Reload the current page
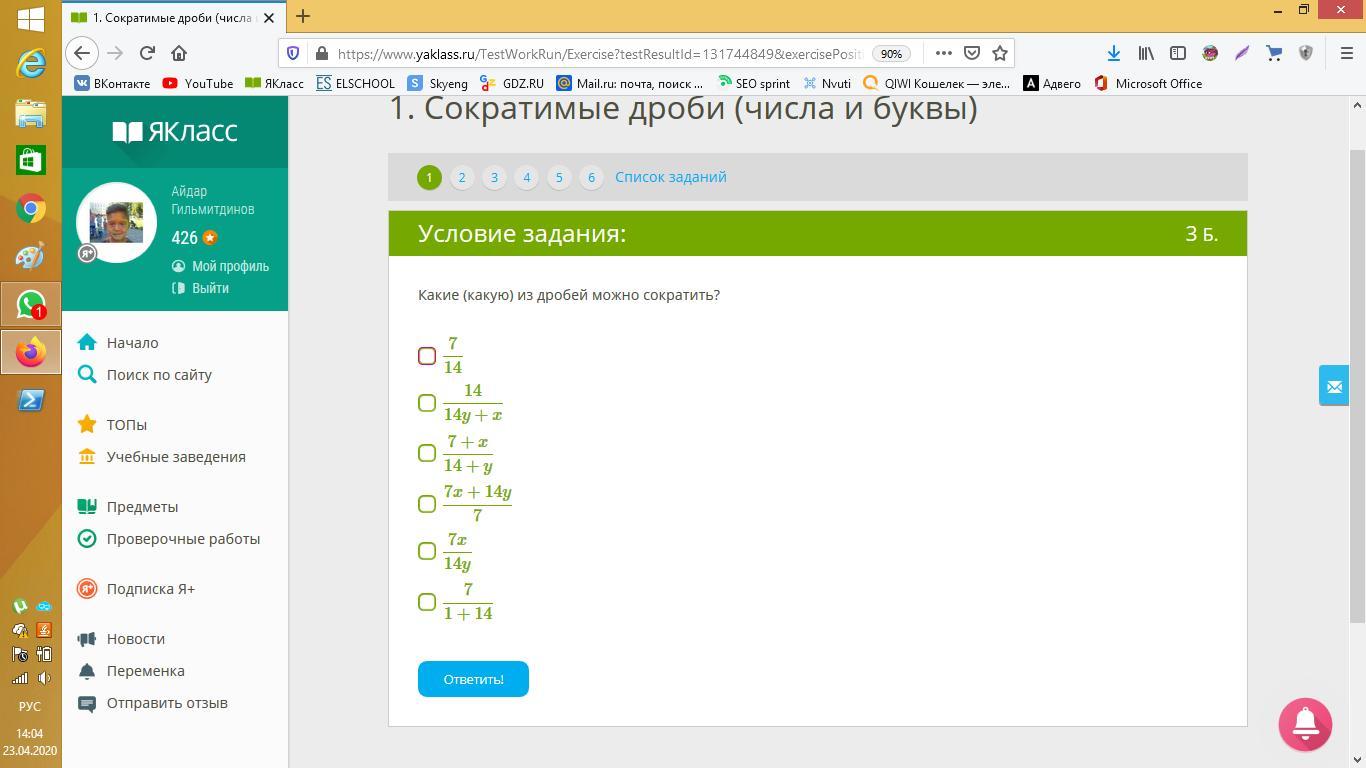 (147, 53)
